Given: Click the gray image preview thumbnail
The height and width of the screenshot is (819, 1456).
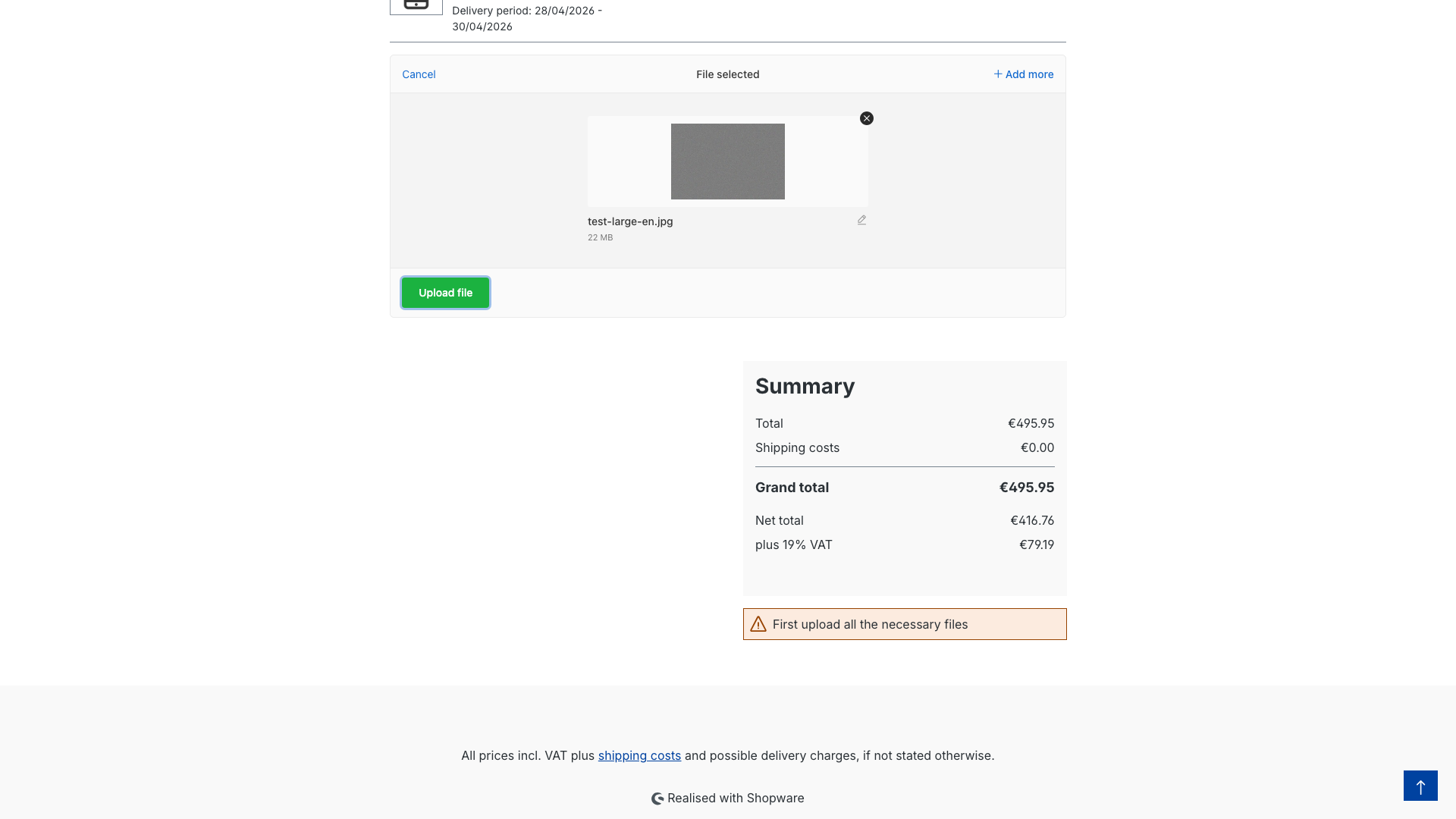Looking at the screenshot, I should coord(728,162).
